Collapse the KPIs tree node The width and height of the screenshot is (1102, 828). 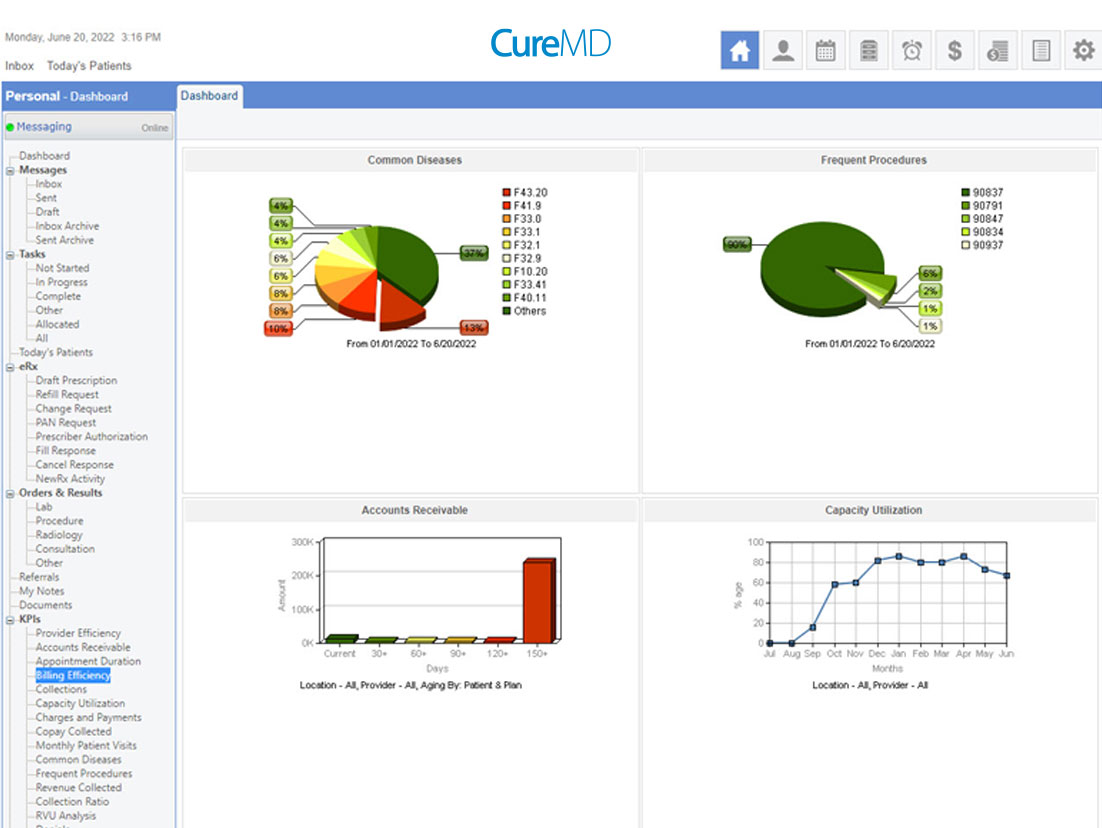[10, 621]
